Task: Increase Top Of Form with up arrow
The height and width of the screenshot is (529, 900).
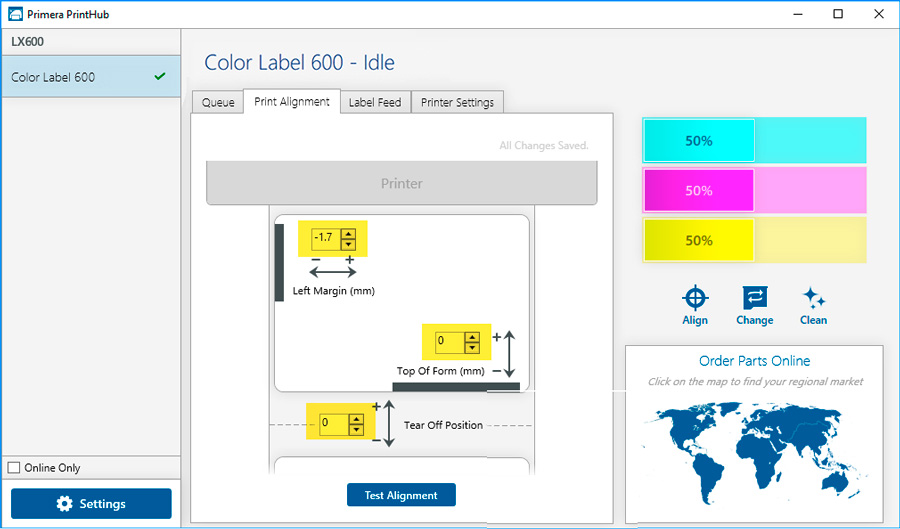Action: coord(472,337)
